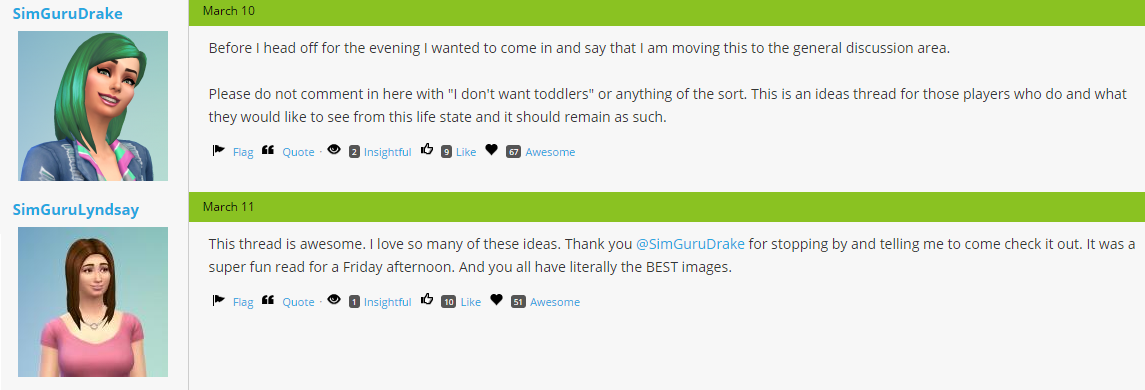Click the heart icon on SimGuruDrake's post

pyautogui.click(x=491, y=150)
